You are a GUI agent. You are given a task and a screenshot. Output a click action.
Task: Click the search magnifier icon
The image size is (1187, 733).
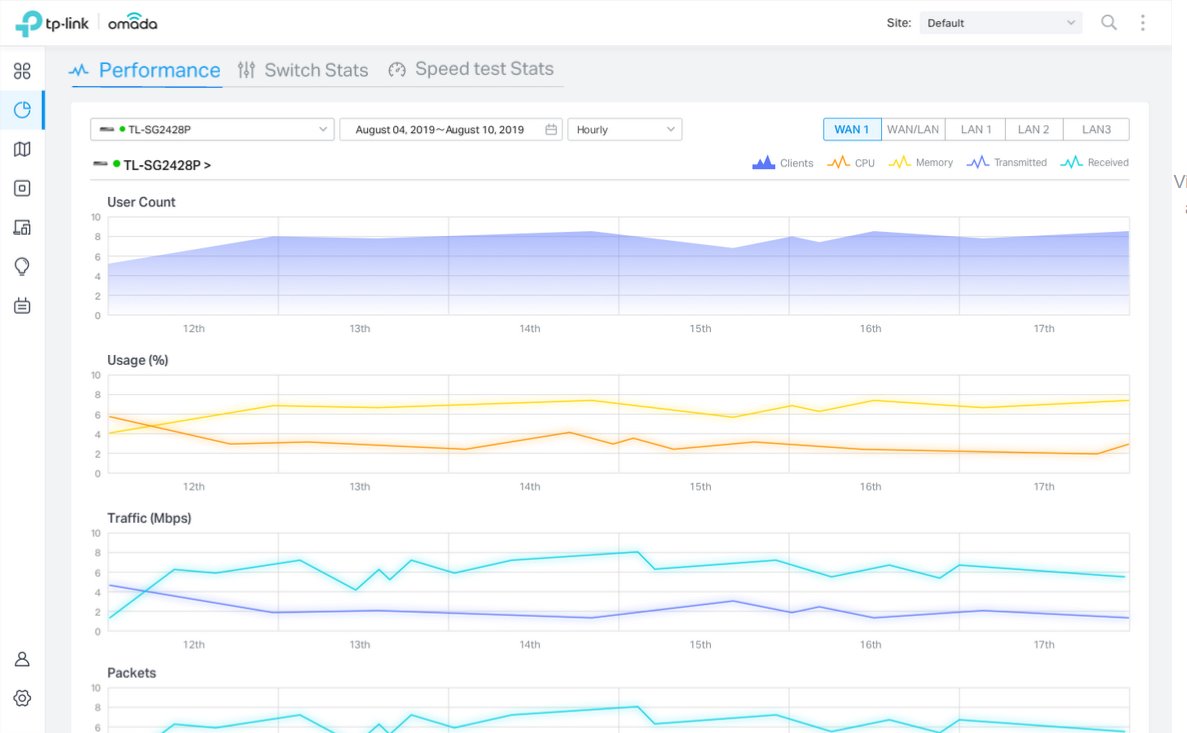point(1109,23)
